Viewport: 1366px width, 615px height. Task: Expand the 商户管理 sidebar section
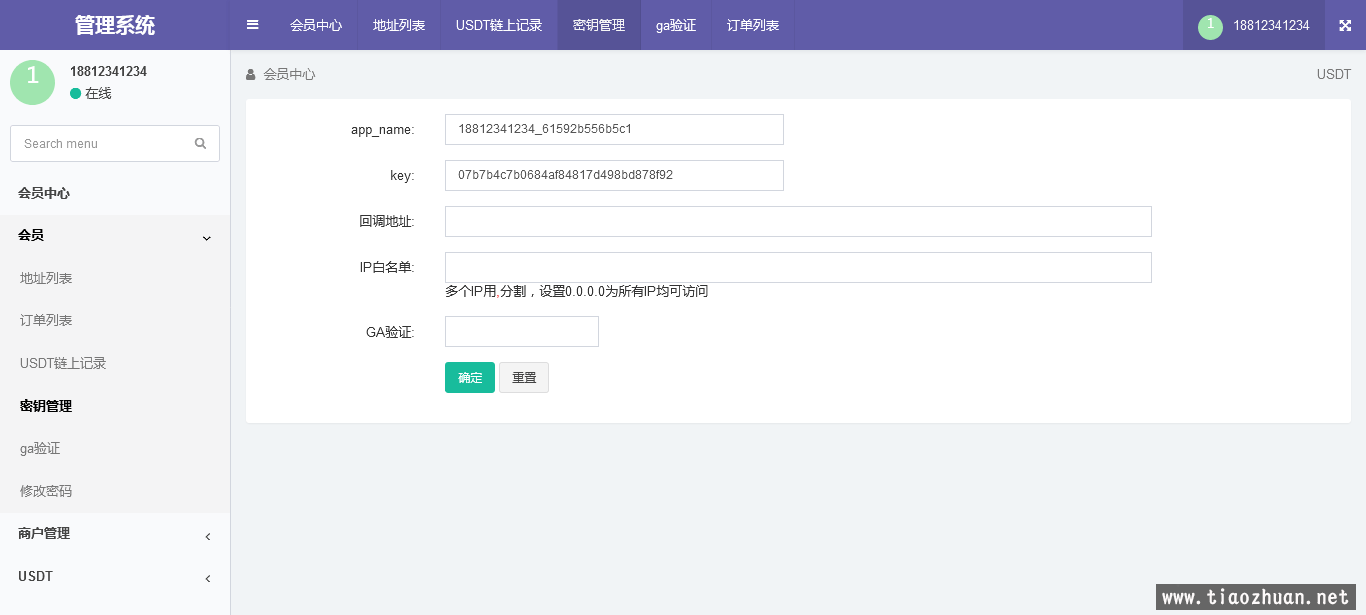coord(115,534)
